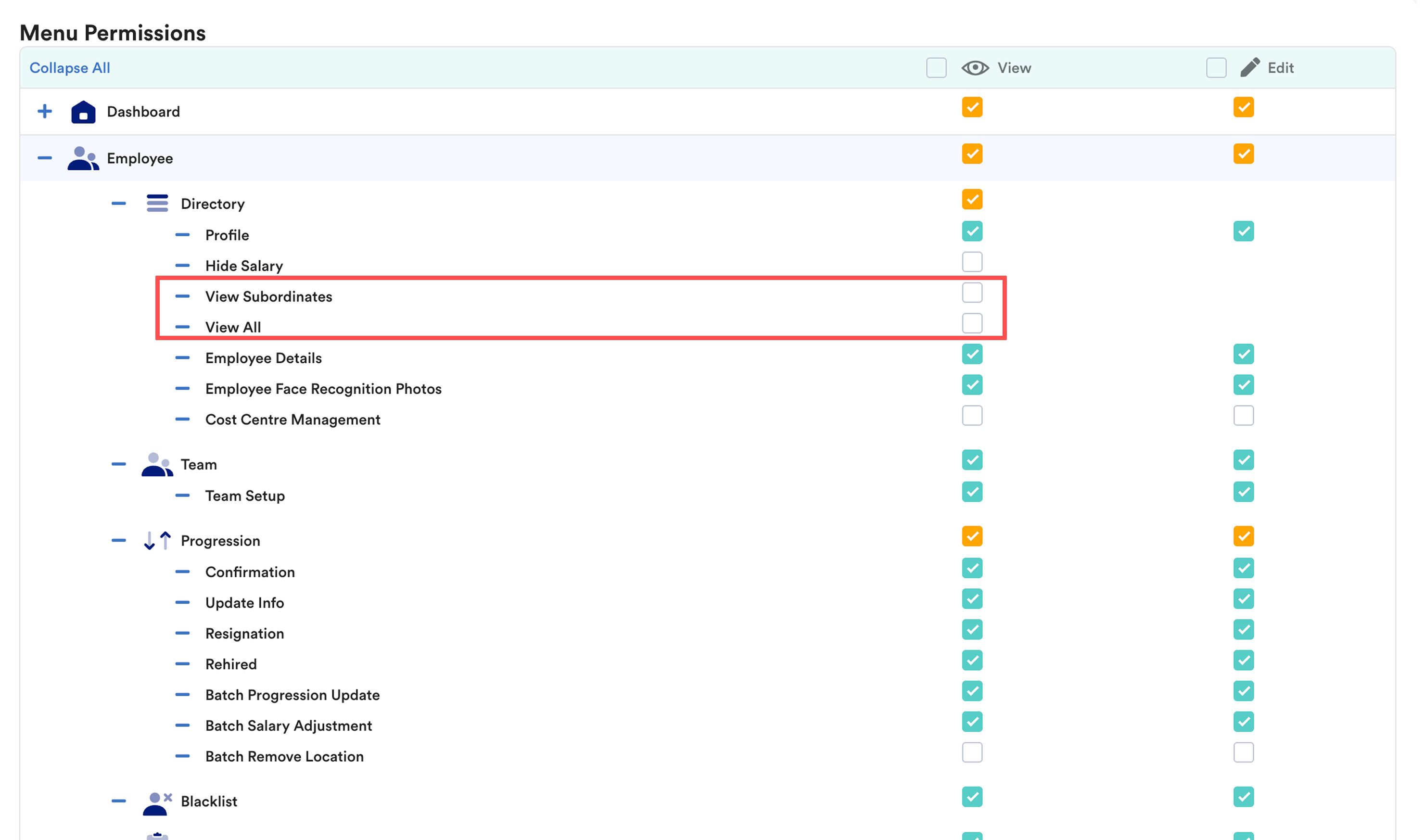Screen dimensions: 1423x840
Task: Click the eye icon in View header
Action: tap(975, 68)
